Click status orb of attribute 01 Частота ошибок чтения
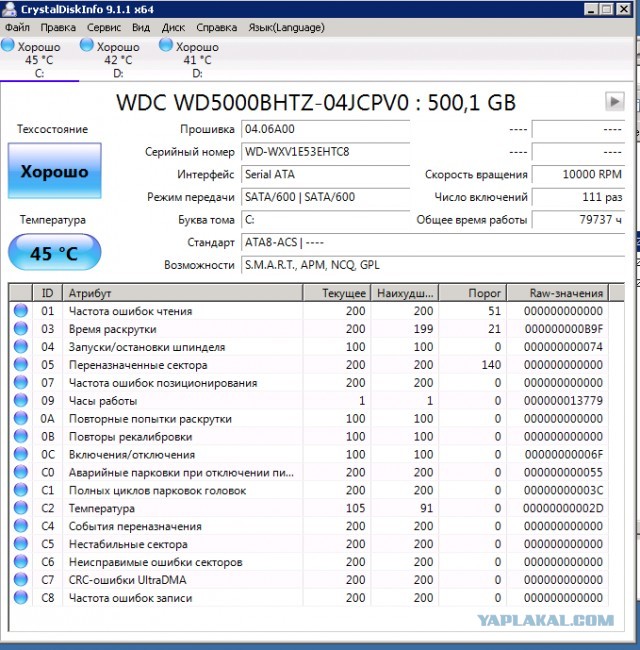The height and width of the screenshot is (650, 640). coord(21,310)
